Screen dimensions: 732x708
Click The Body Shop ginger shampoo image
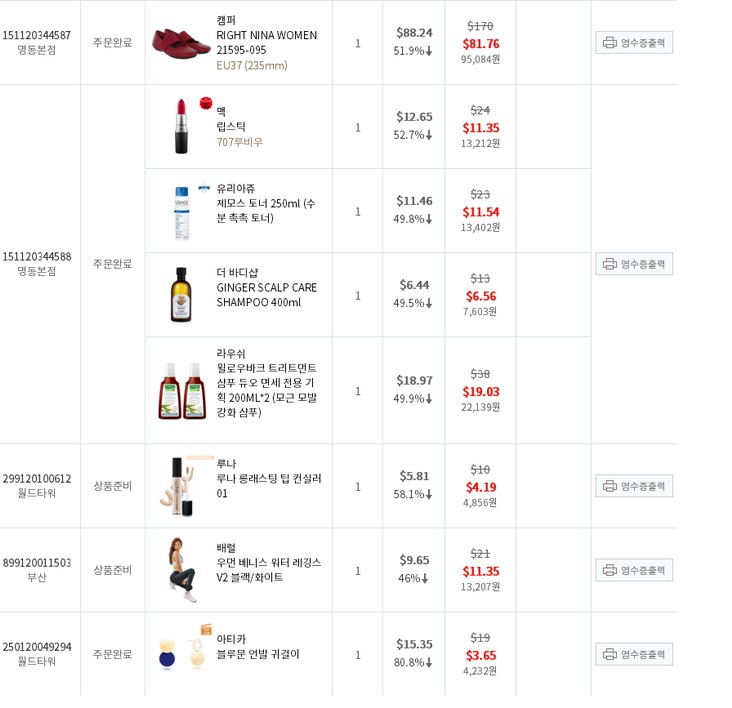181,295
